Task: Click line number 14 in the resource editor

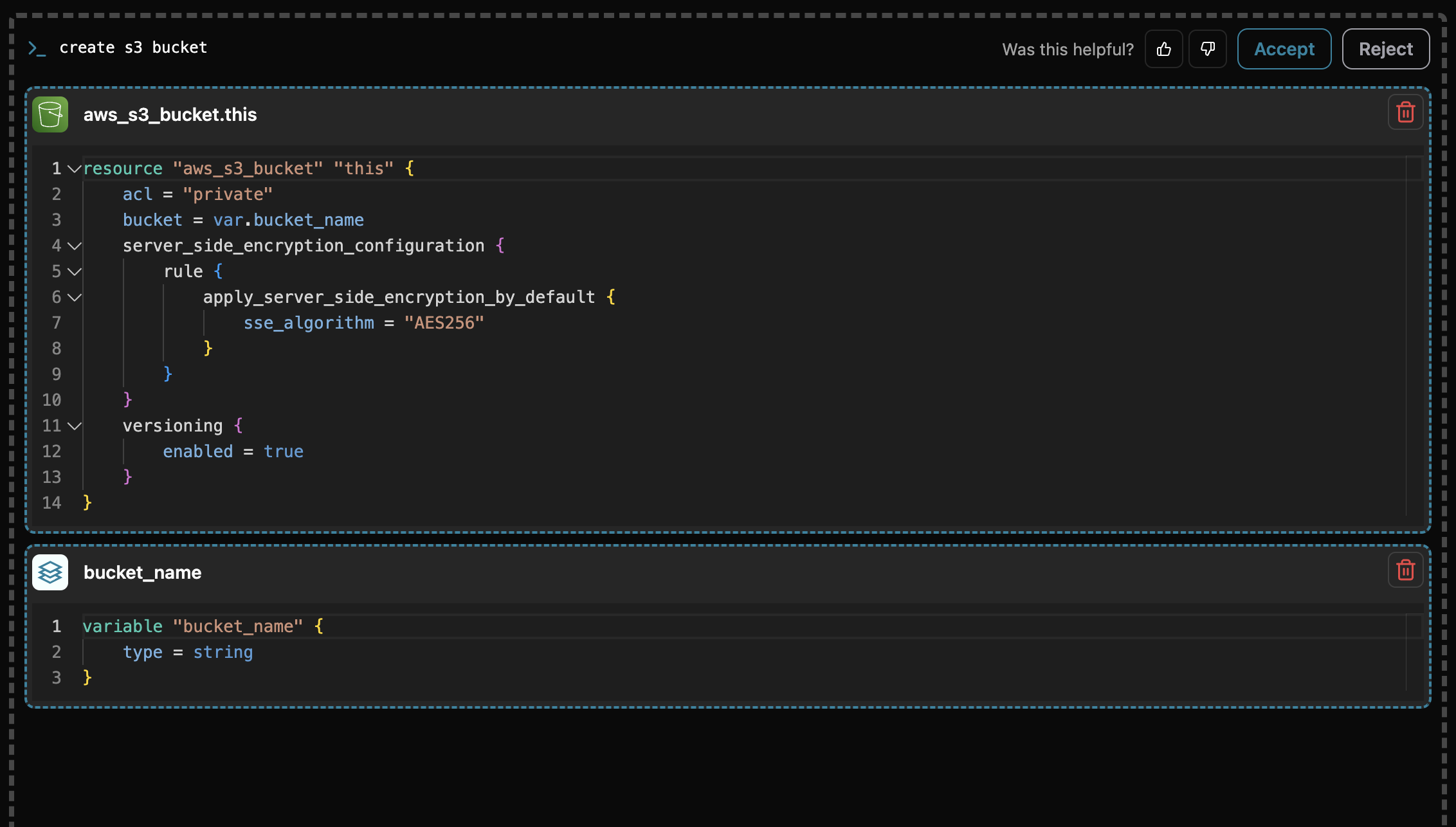Action: pos(51,503)
